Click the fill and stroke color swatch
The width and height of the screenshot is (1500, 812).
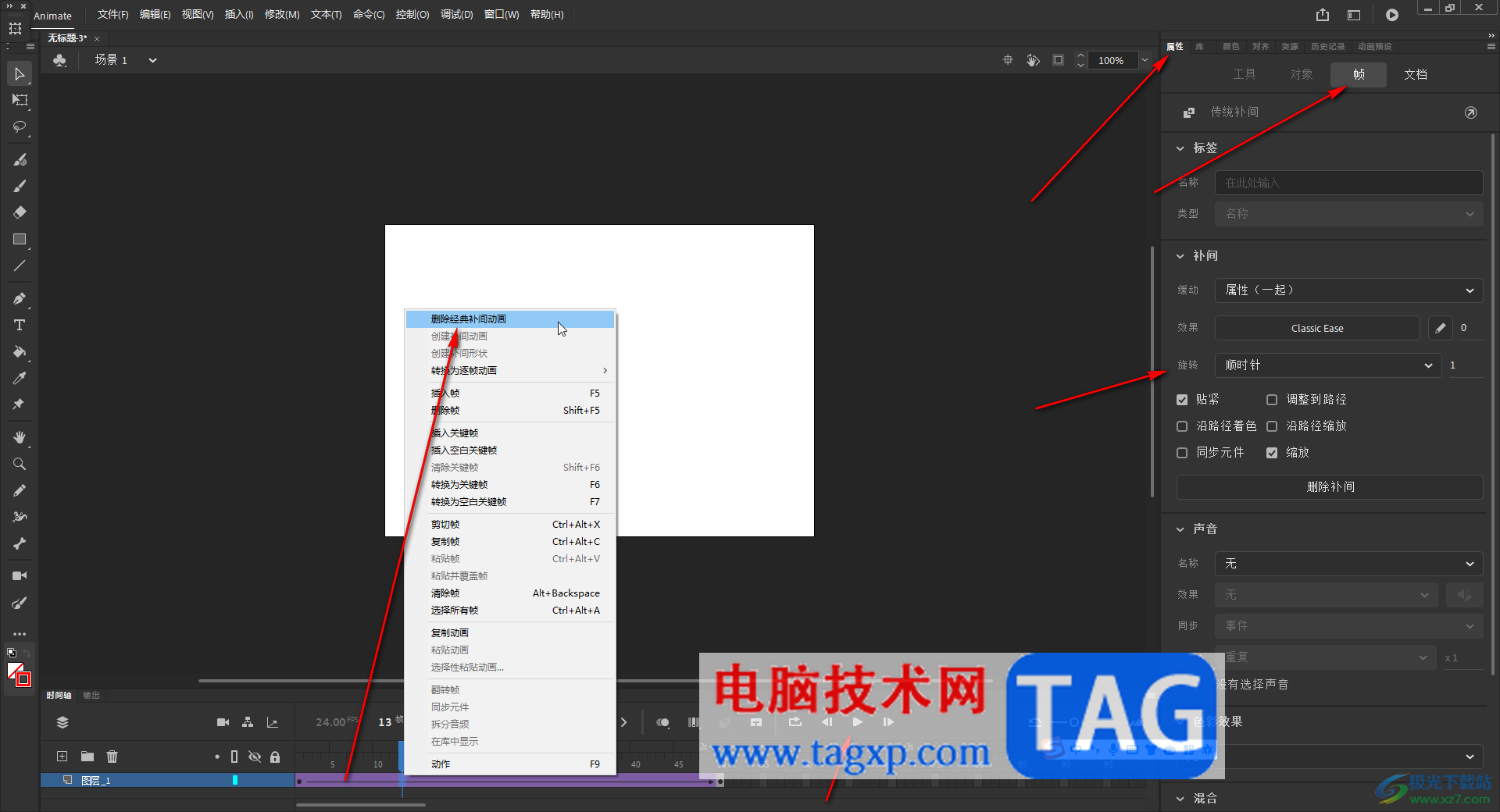click(19, 674)
